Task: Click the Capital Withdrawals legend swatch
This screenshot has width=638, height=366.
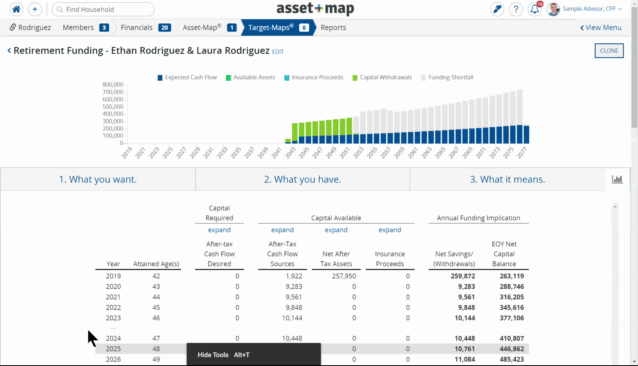Action: click(x=355, y=78)
